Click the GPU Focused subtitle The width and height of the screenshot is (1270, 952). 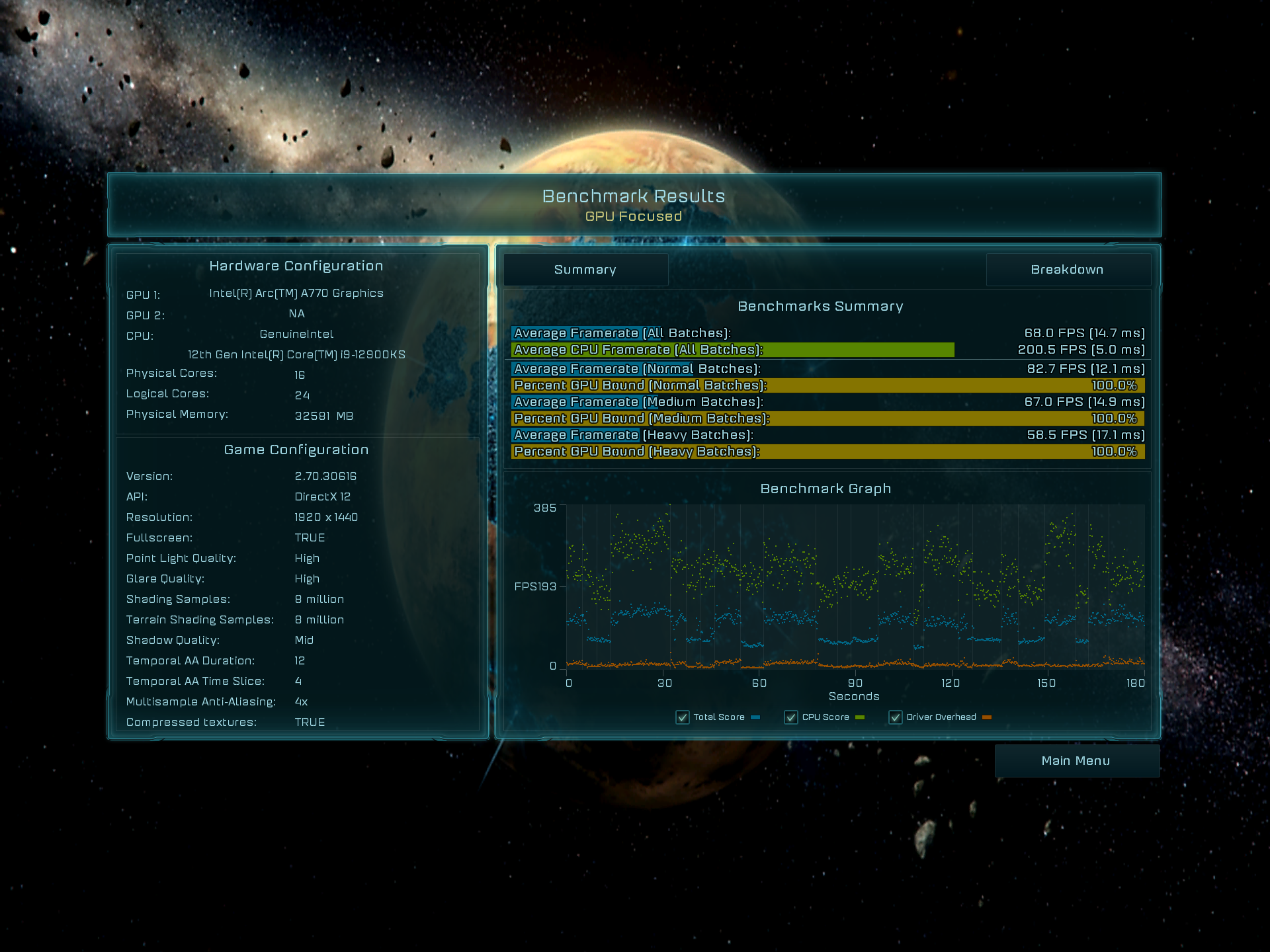[634, 216]
